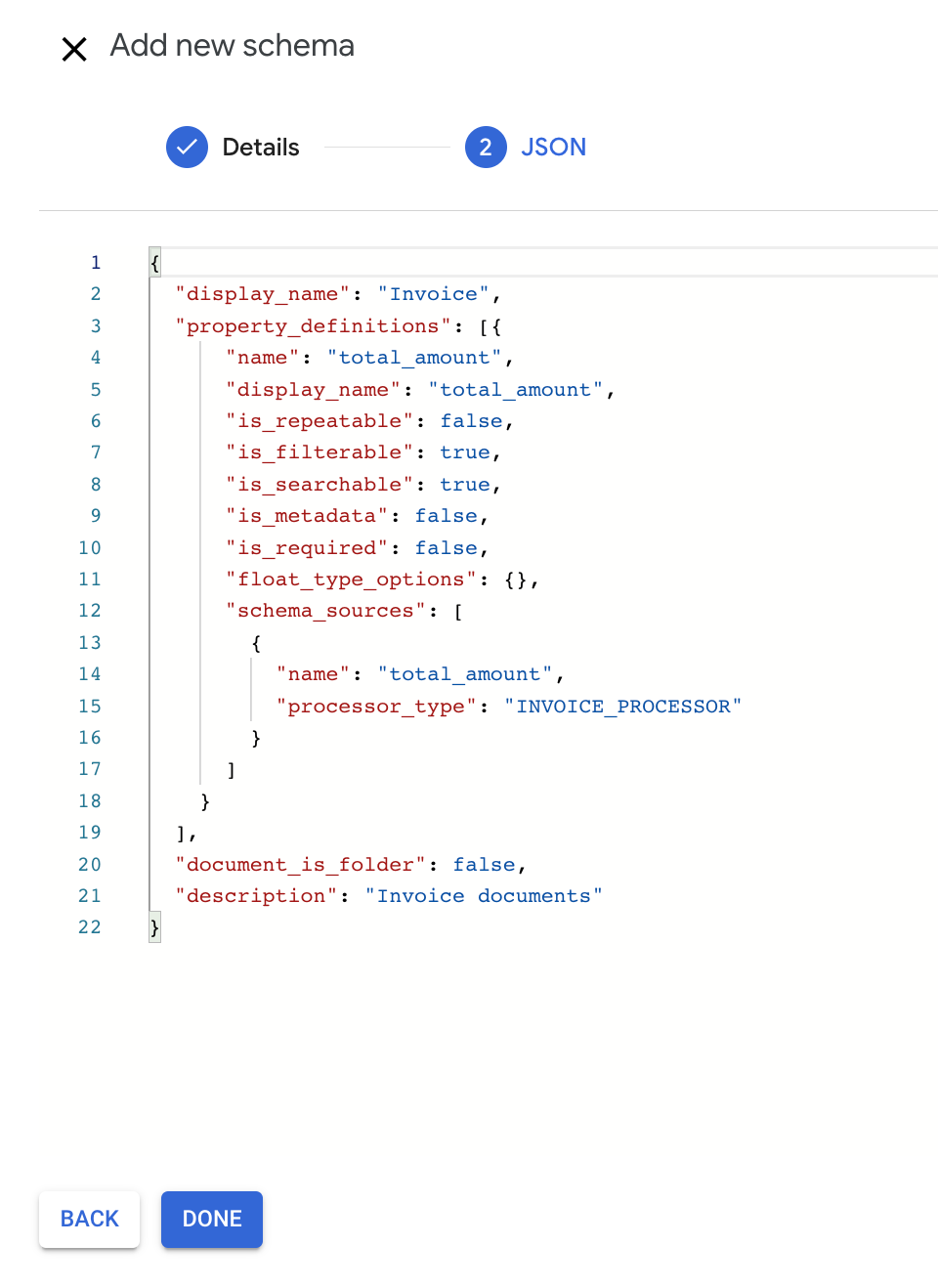Click the step 2 number circle
Screen dimensions: 938x1288
tap(486, 148)
